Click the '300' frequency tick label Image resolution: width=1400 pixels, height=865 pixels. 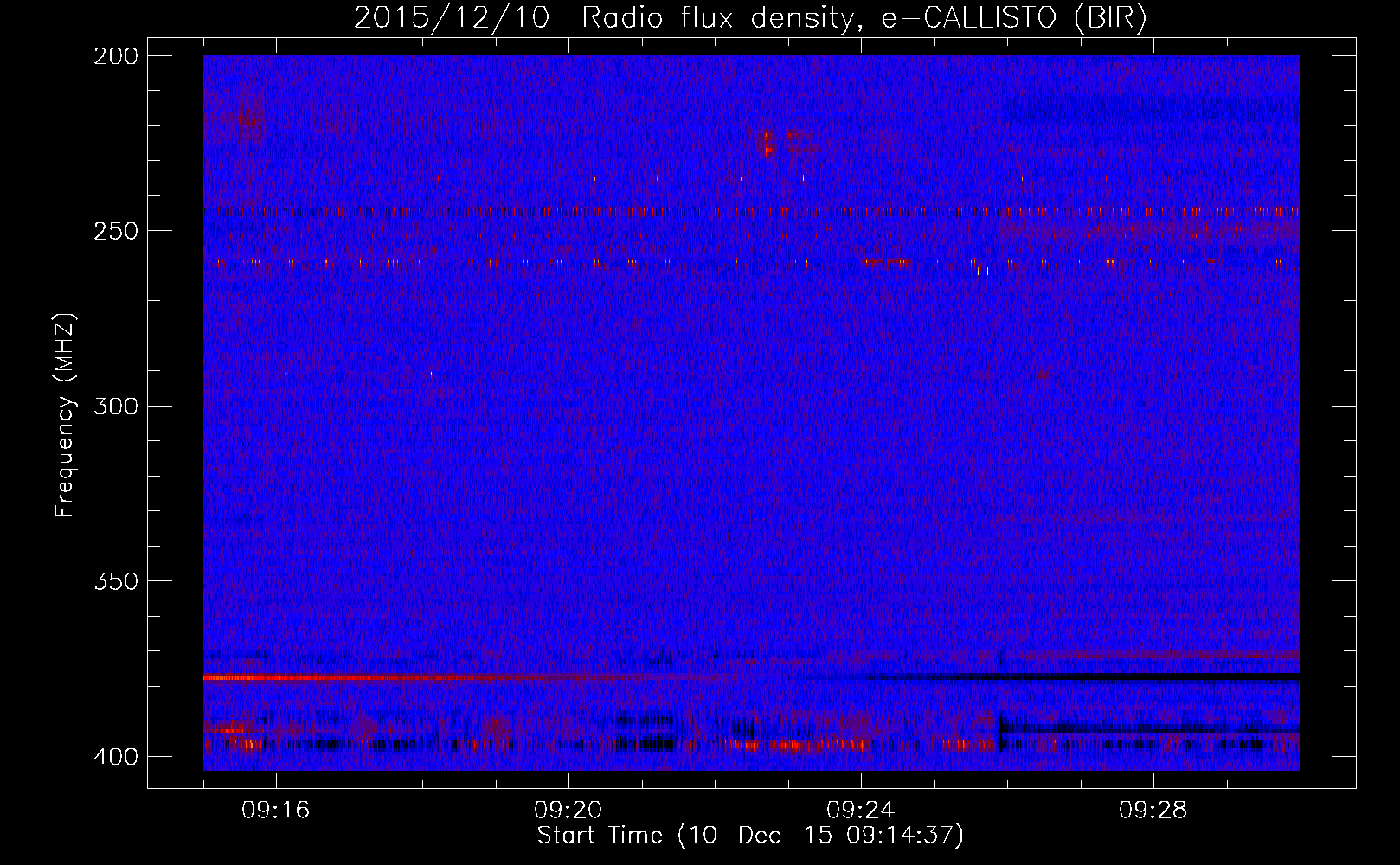(x=115, y=406)
